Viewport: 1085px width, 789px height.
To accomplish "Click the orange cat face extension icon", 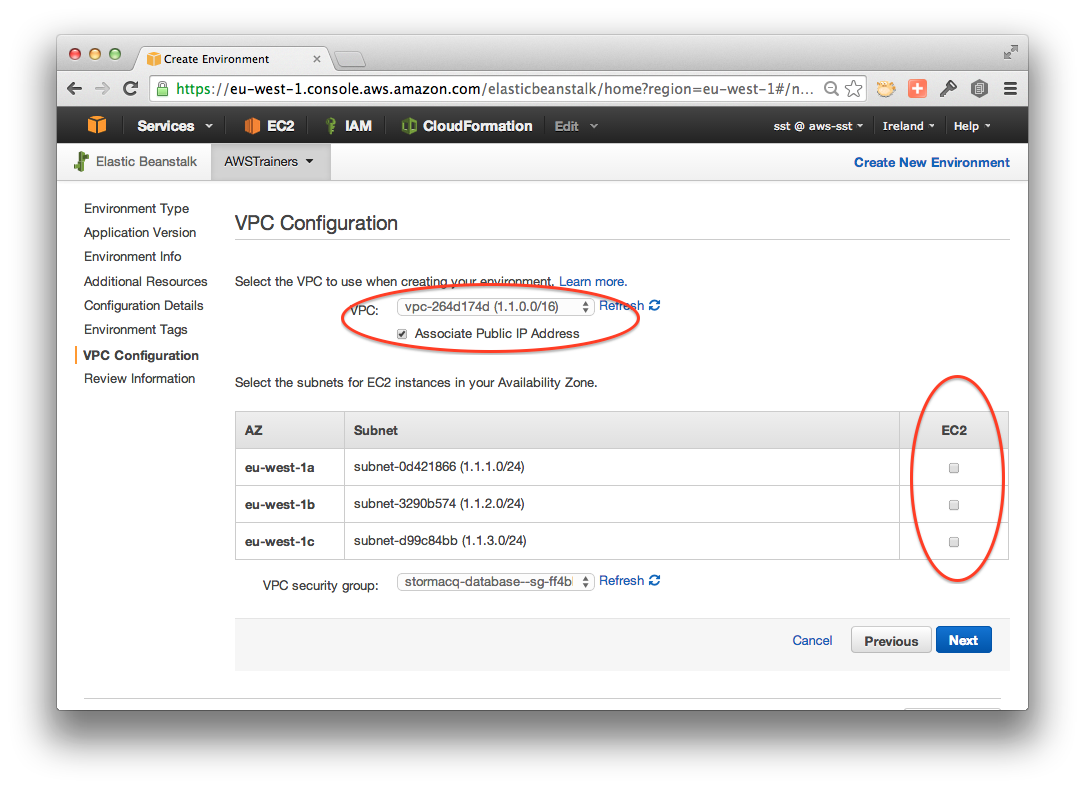I will click(886, 89).
